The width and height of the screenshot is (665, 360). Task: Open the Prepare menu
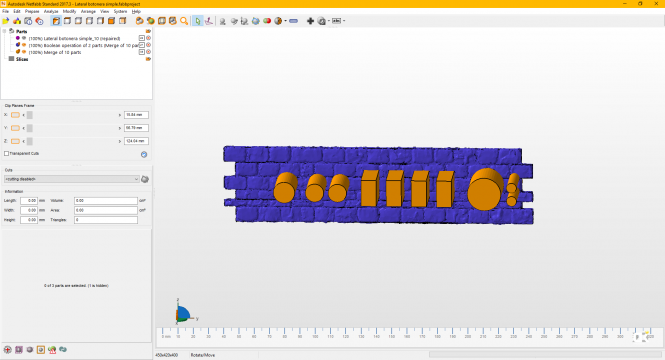click(x=32, y=11)
